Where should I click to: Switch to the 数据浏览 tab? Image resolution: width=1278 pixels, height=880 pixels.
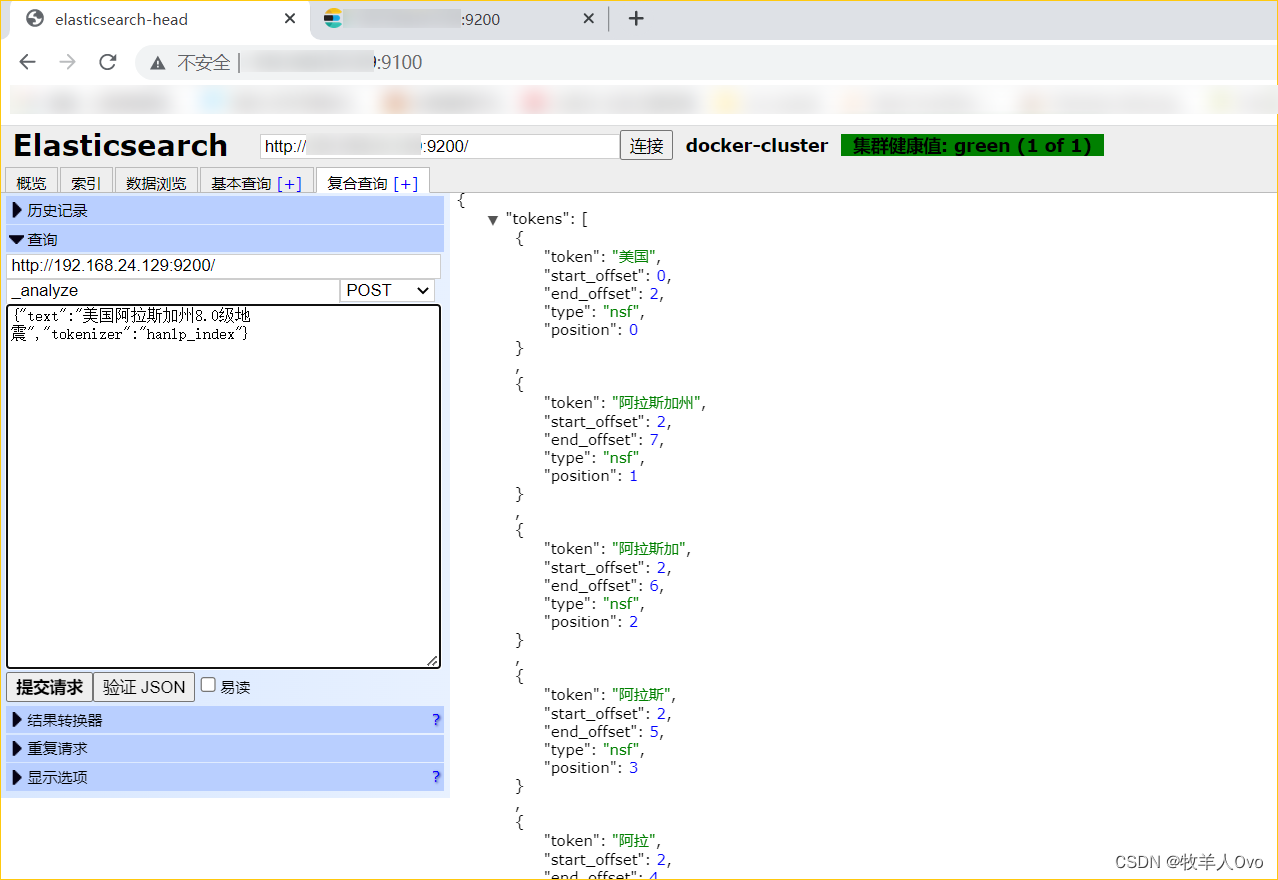pos(157,182)
